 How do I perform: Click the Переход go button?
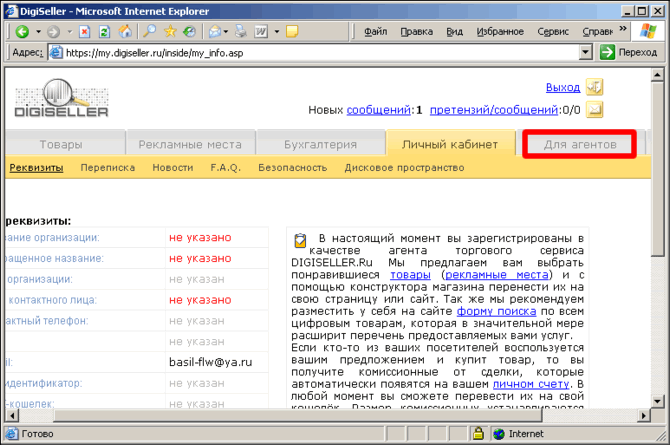[x=629, y=53]
